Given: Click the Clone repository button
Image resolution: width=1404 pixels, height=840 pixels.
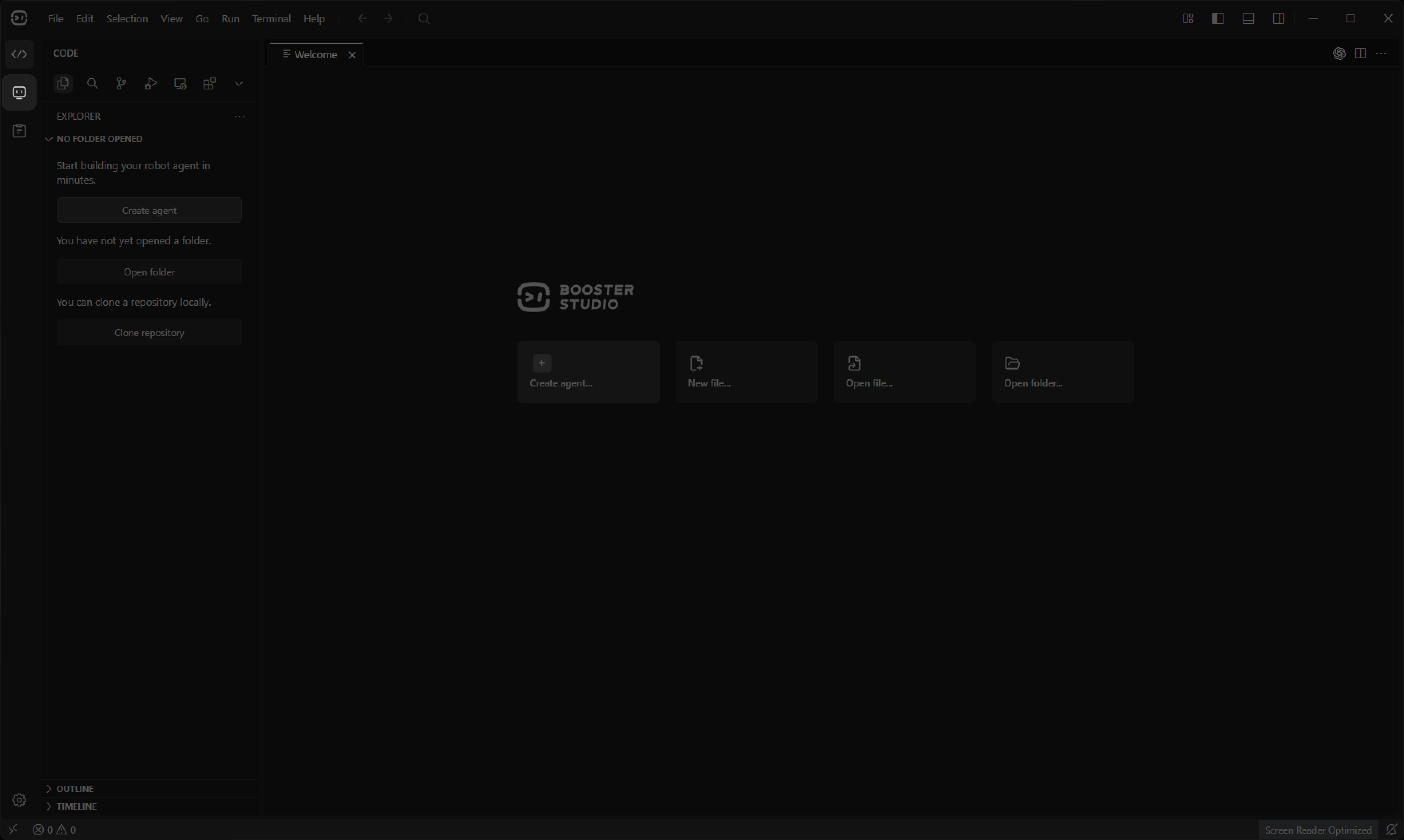Looking at the screenshot, I should 149,333.
